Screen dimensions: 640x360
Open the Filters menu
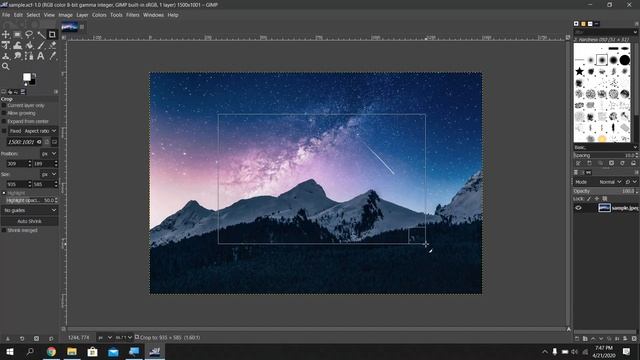[133, 15]
